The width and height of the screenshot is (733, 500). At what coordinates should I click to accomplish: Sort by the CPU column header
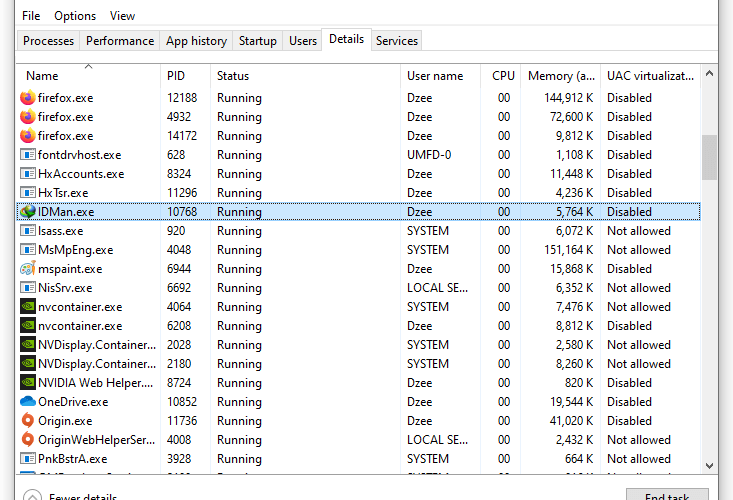[501, 76]
